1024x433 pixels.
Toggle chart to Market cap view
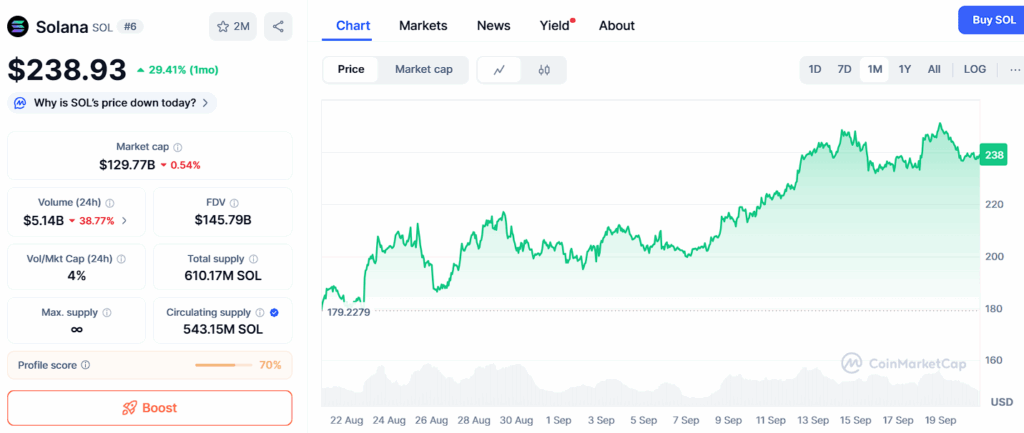pos(423,69)
